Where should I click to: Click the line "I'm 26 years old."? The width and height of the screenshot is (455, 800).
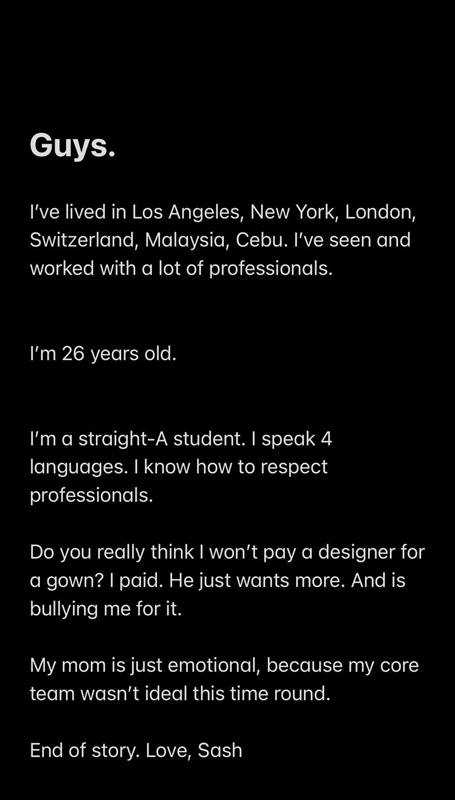pyautogui.click(x=103, y=354)
